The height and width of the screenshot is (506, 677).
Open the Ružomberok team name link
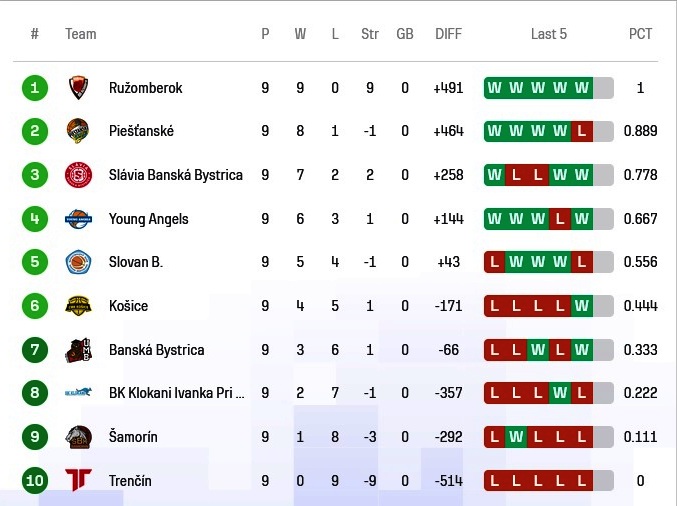click(x=146, y=88)
